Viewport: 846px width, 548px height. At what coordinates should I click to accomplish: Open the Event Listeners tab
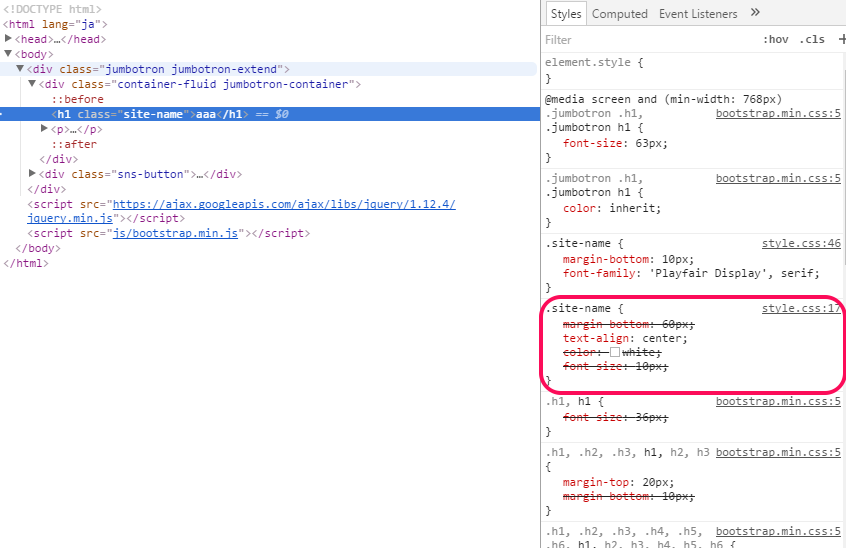[698, 14]
